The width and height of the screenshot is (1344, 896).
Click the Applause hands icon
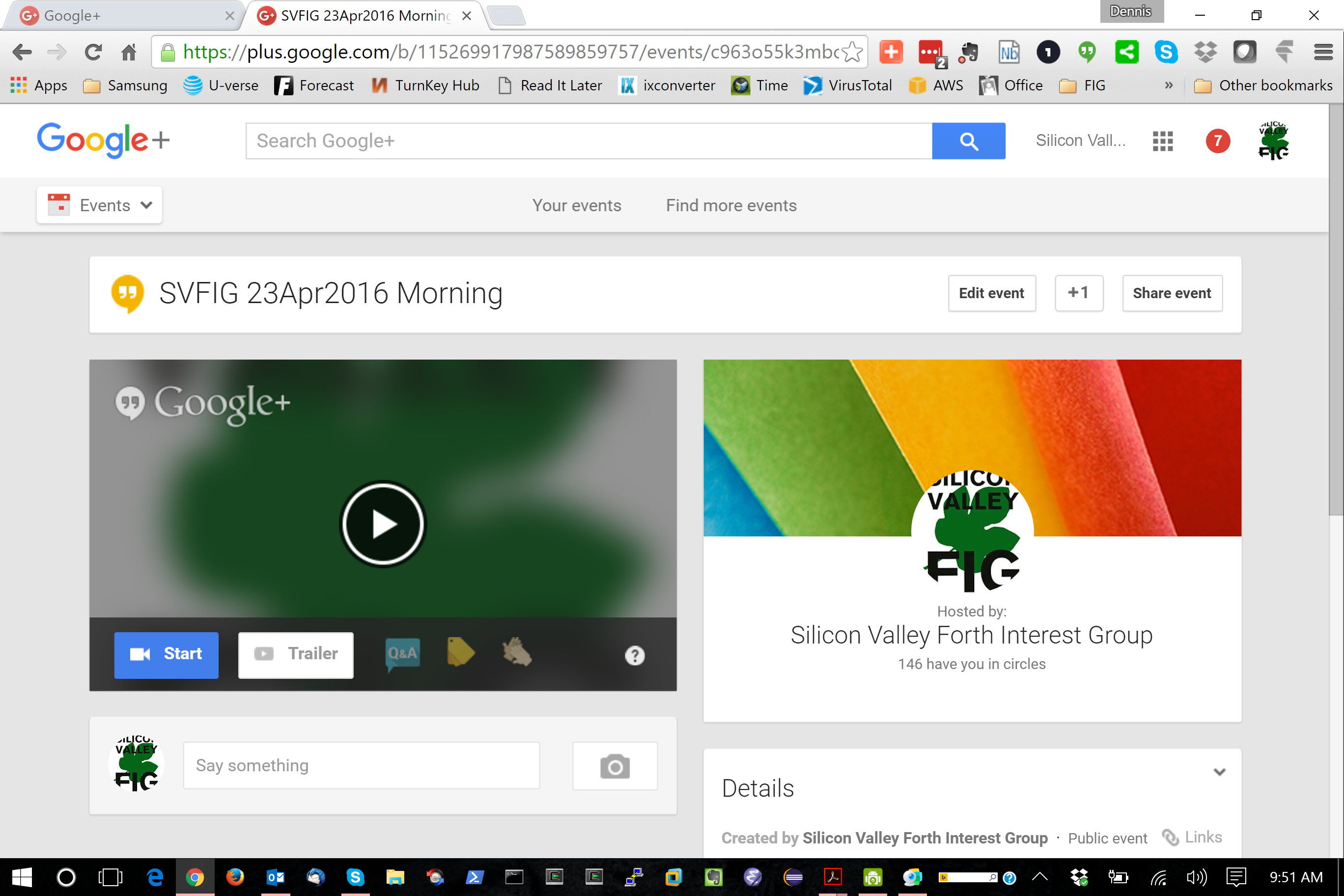(x=517, y=652)
